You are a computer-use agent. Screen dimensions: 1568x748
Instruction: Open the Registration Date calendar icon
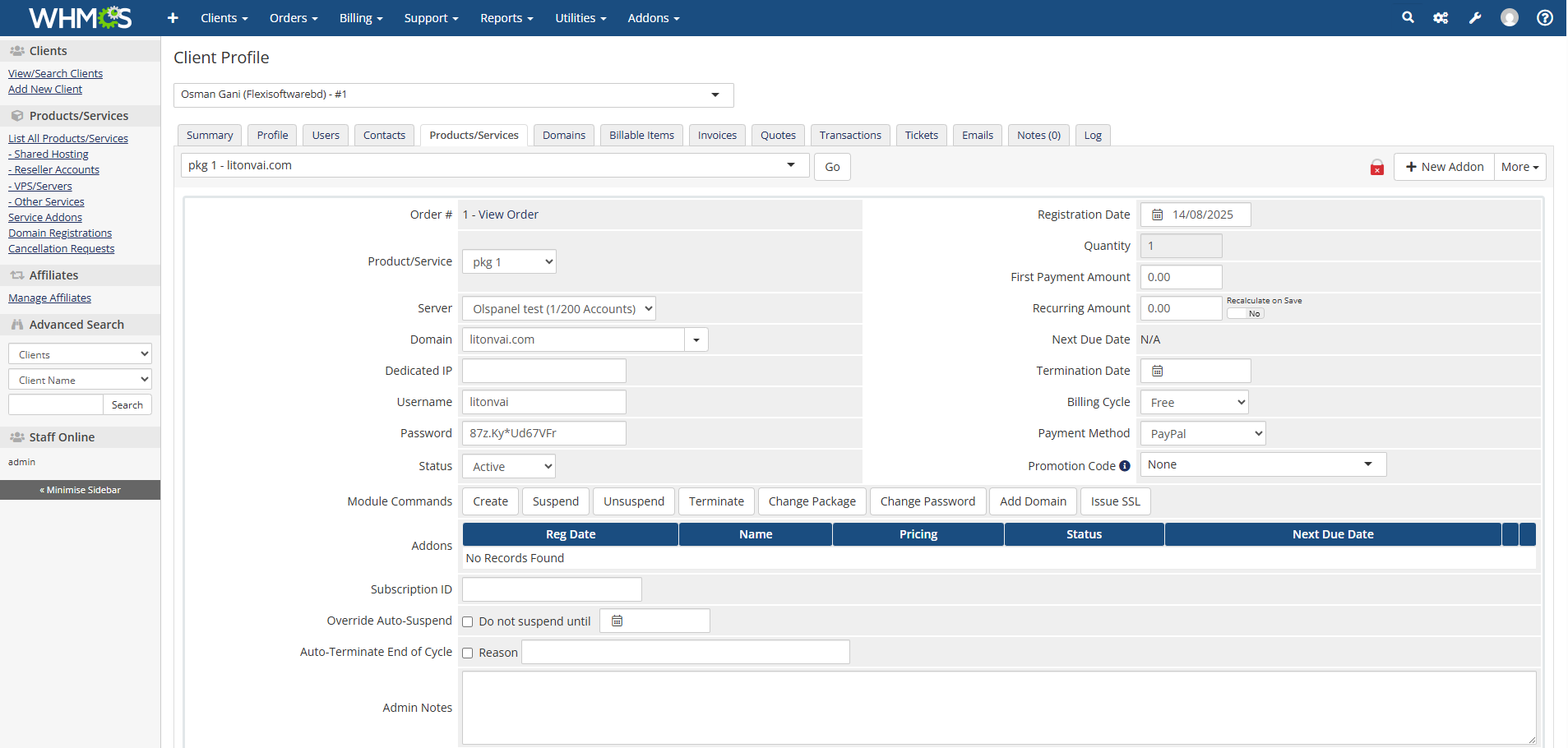click(1157, 215)
